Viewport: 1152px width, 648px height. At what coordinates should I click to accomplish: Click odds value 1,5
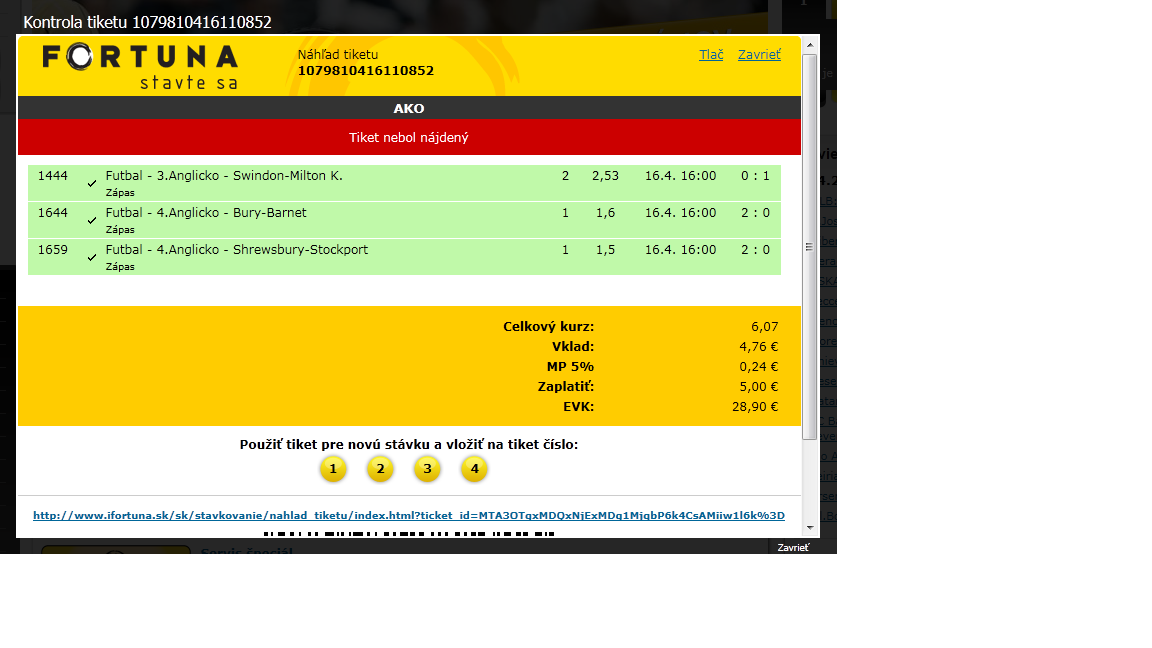[605, 250]
